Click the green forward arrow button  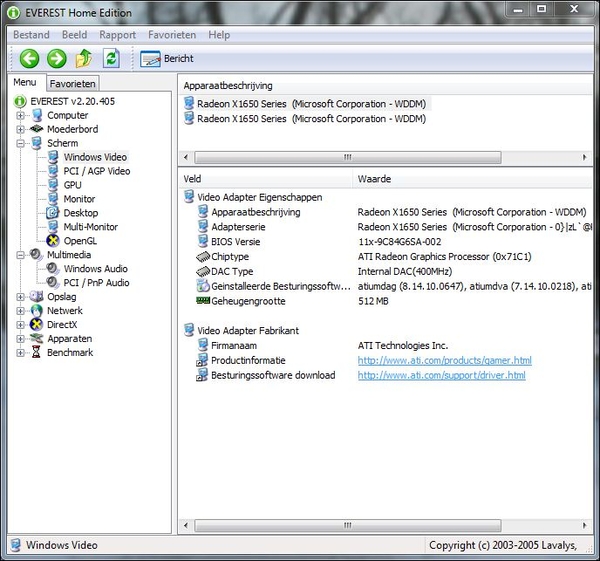57,59
